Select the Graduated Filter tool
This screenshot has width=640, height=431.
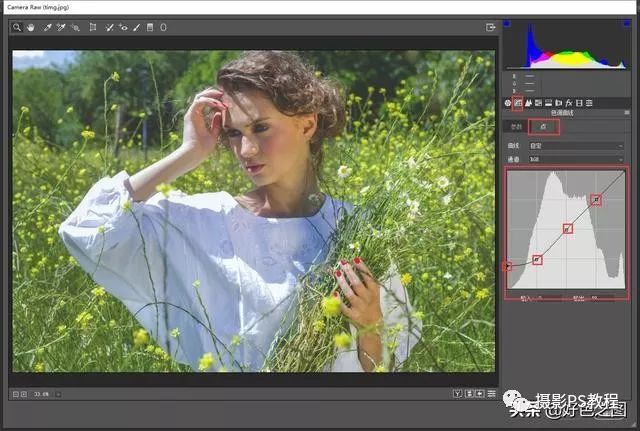(150, 28)
